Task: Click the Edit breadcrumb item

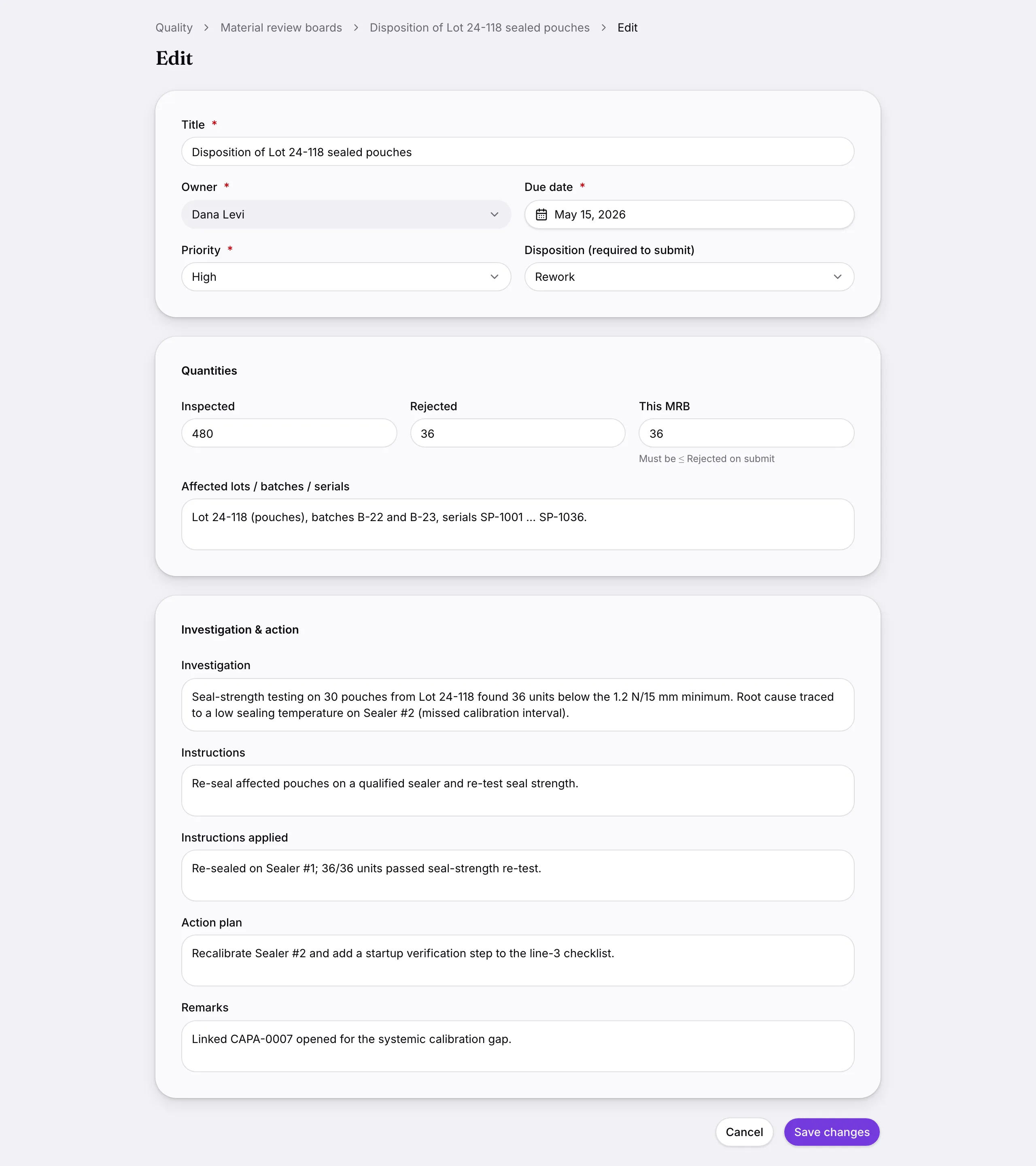Action: pos(627,28)
